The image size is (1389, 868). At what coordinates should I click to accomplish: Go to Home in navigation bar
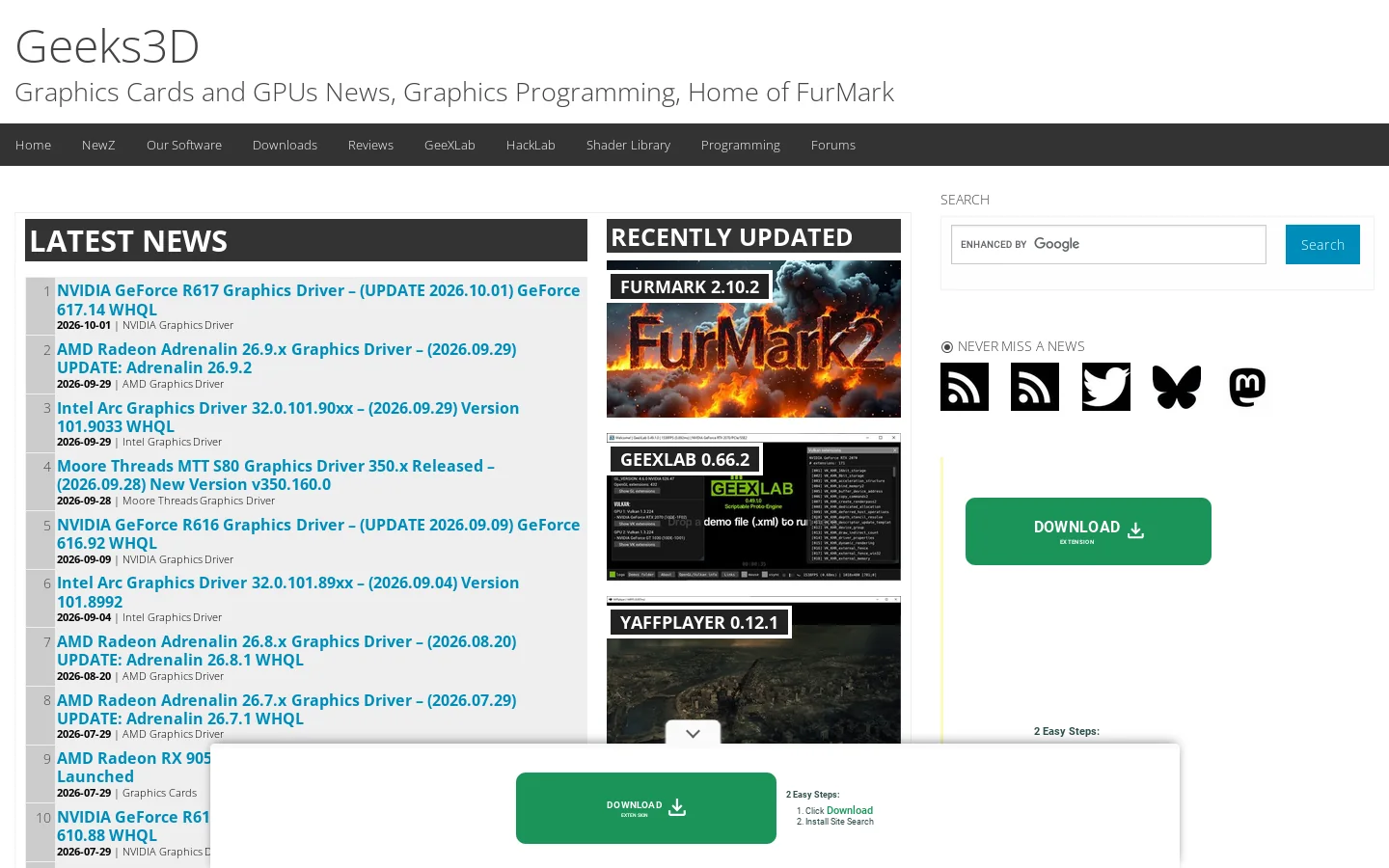coord(33,145)
